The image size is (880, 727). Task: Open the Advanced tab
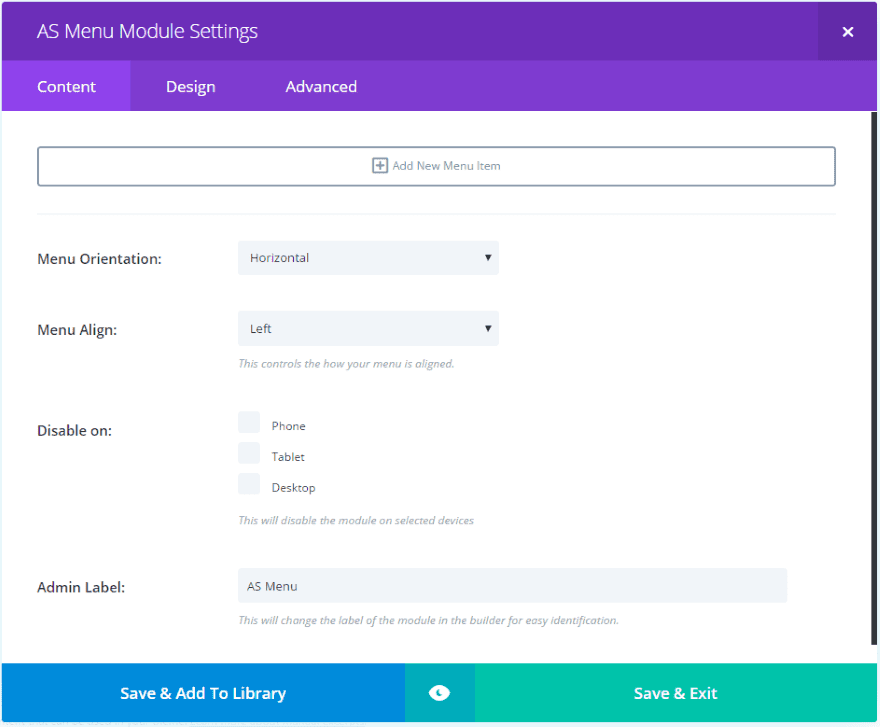(321, 87)
